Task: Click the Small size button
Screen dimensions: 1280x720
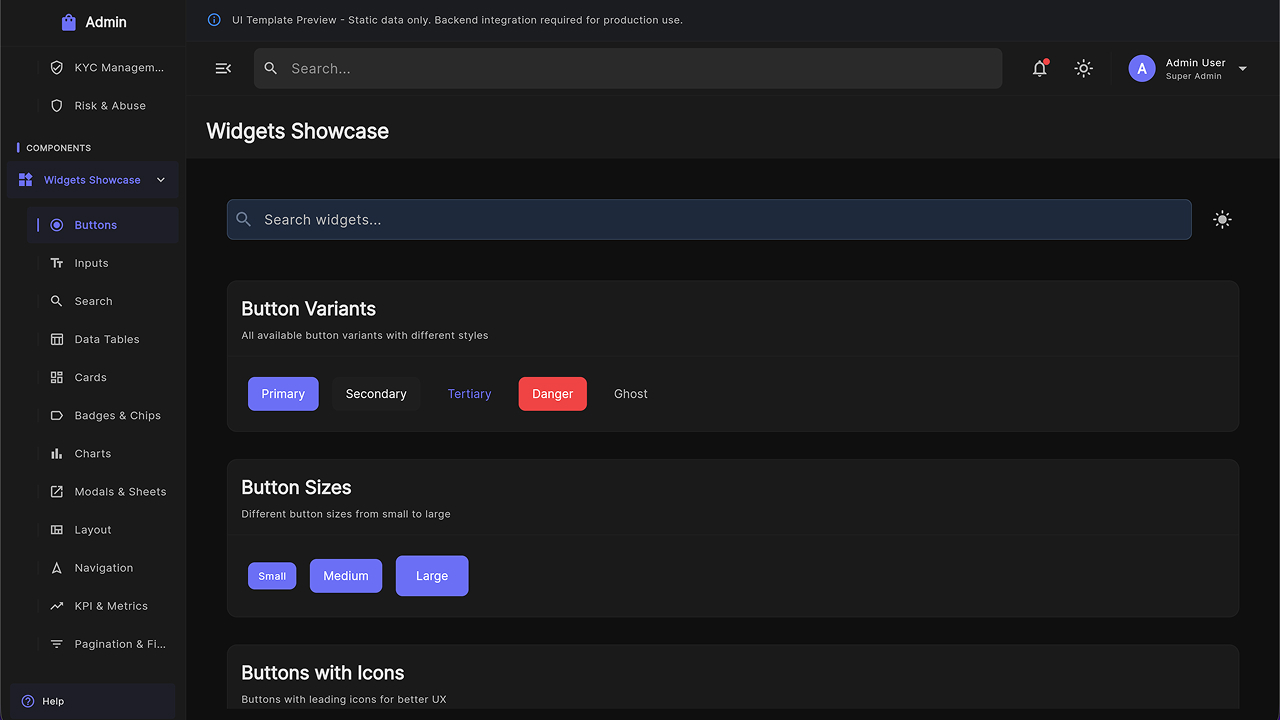Action: click(x=272, y=576)
